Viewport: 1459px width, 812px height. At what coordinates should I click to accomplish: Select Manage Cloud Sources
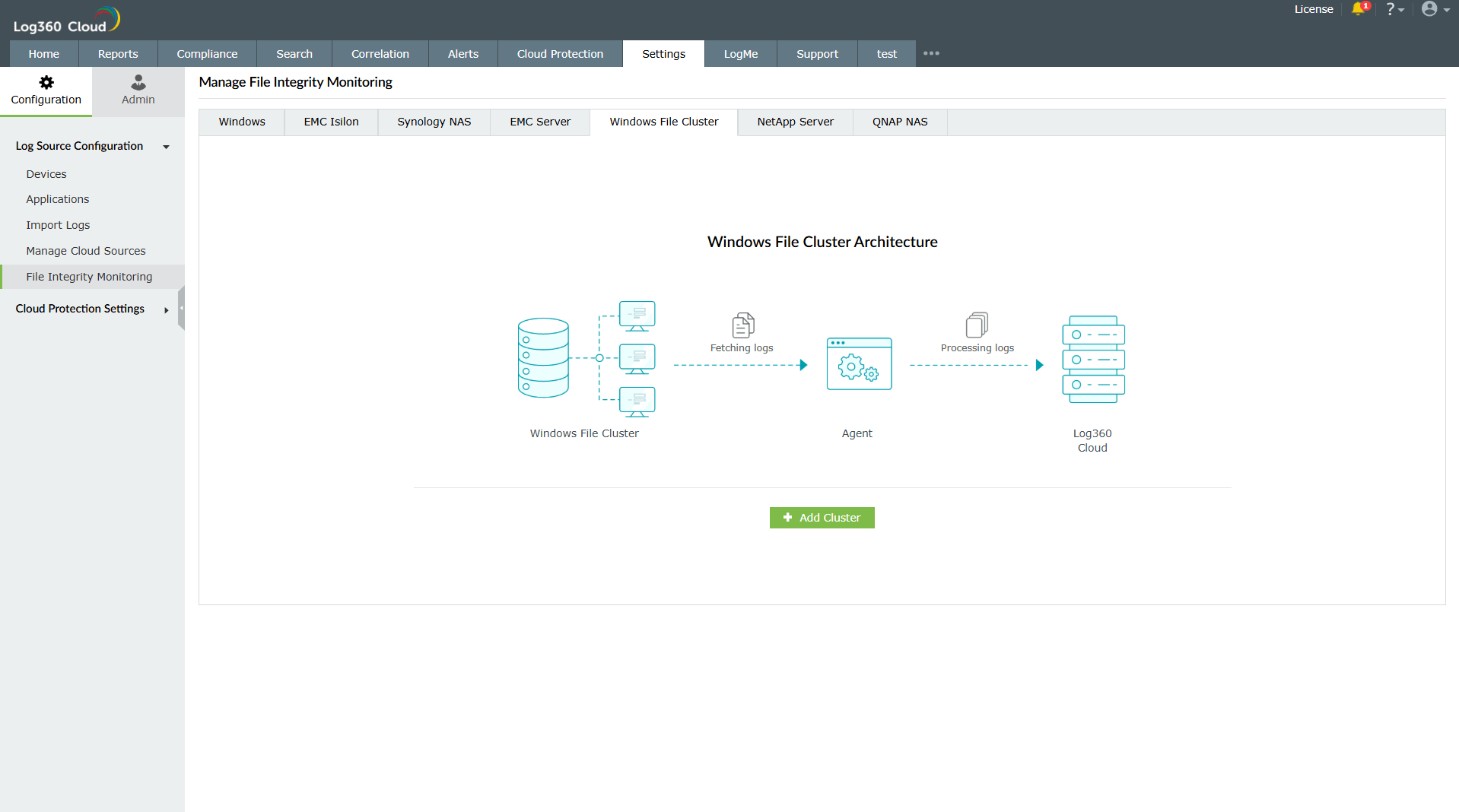(x=85, y=251)
